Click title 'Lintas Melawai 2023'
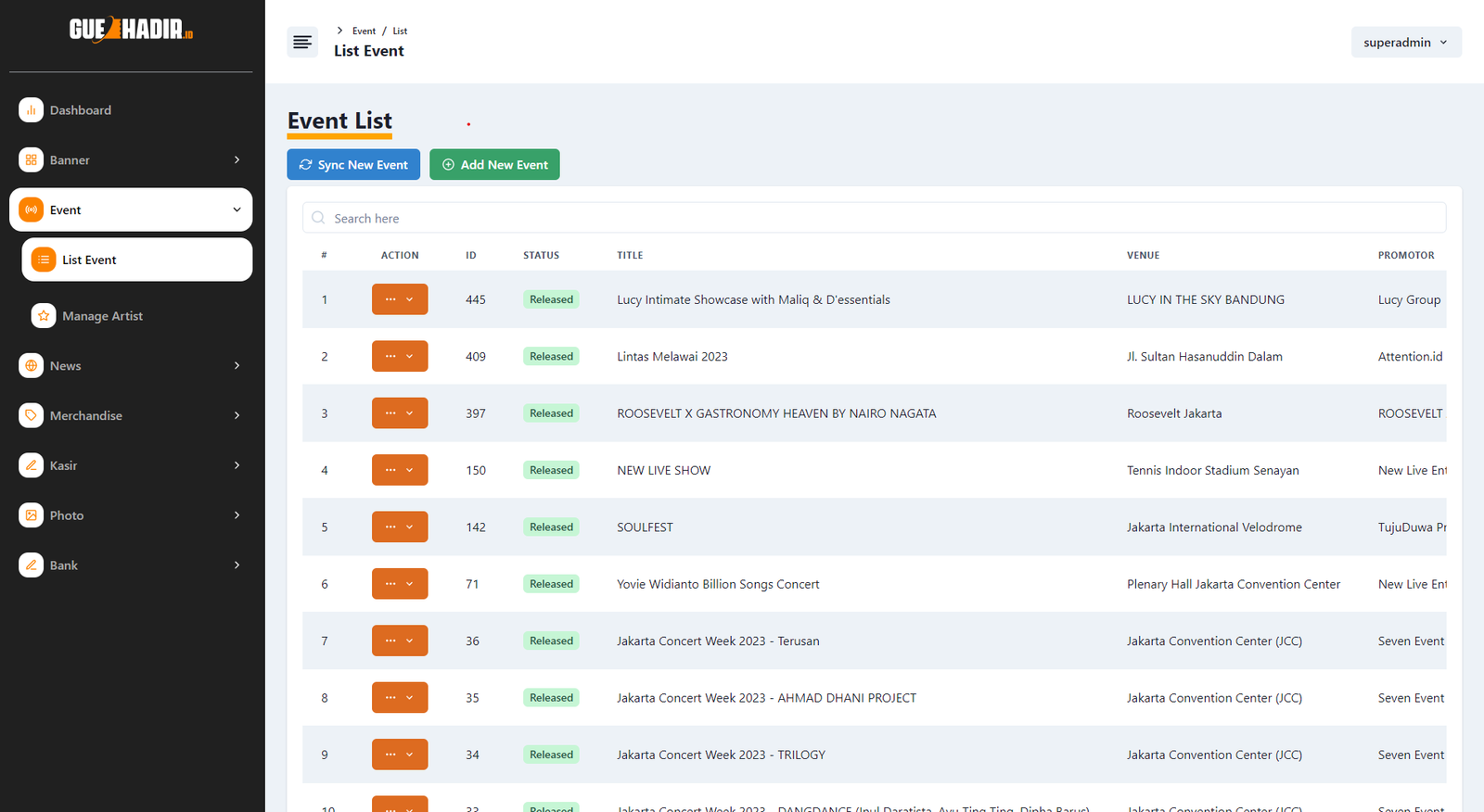Image resolution: width=1484 pixels, height=812 pixels. pos(672,356)
